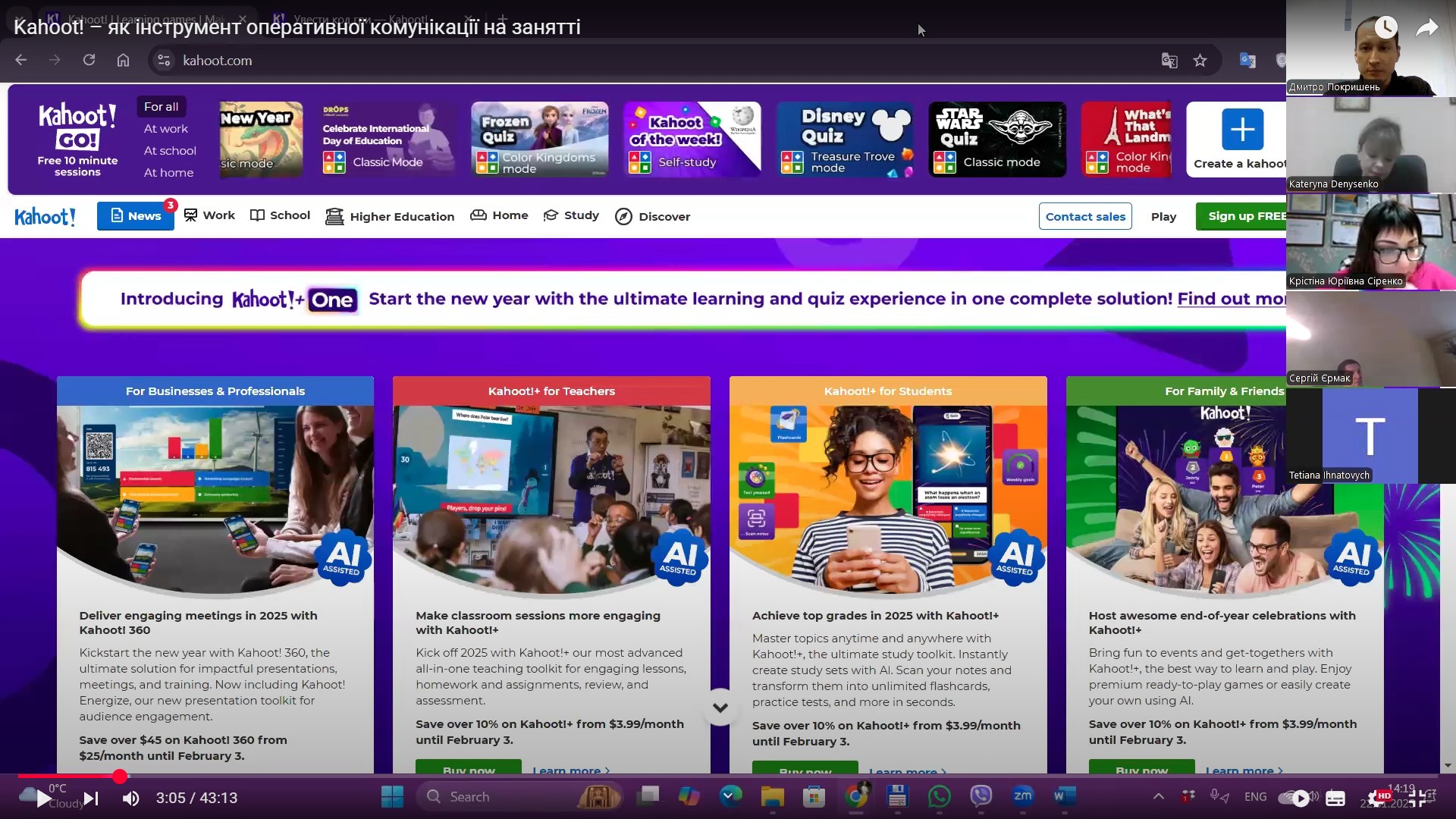Screen dimensions: 1456x819
Task: Open Zoom from taskbar
Action: tap(1022, 796)
